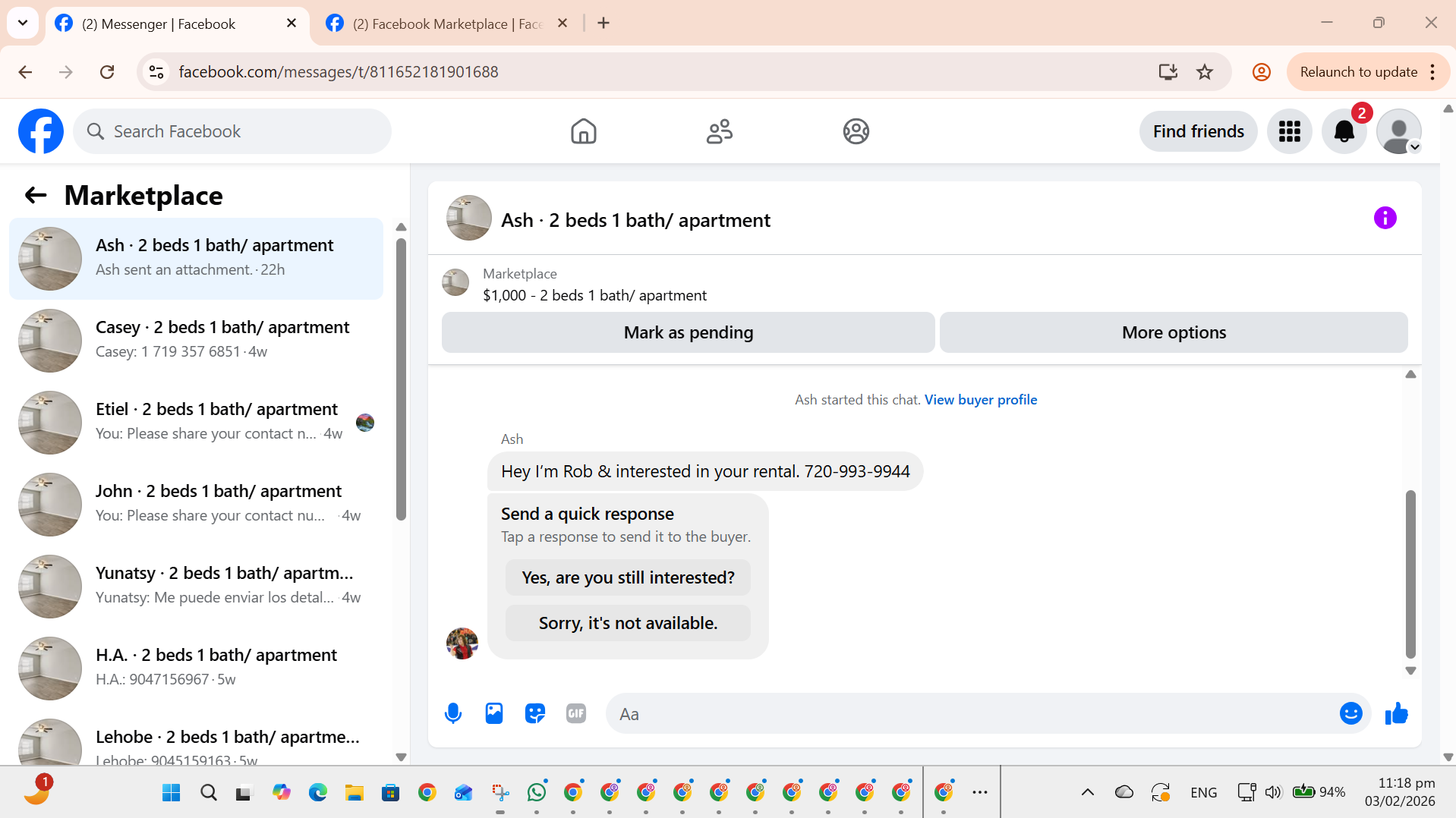Click More options button
The height and width of the screenshot is (818, 1456).
click(1174, 332)
